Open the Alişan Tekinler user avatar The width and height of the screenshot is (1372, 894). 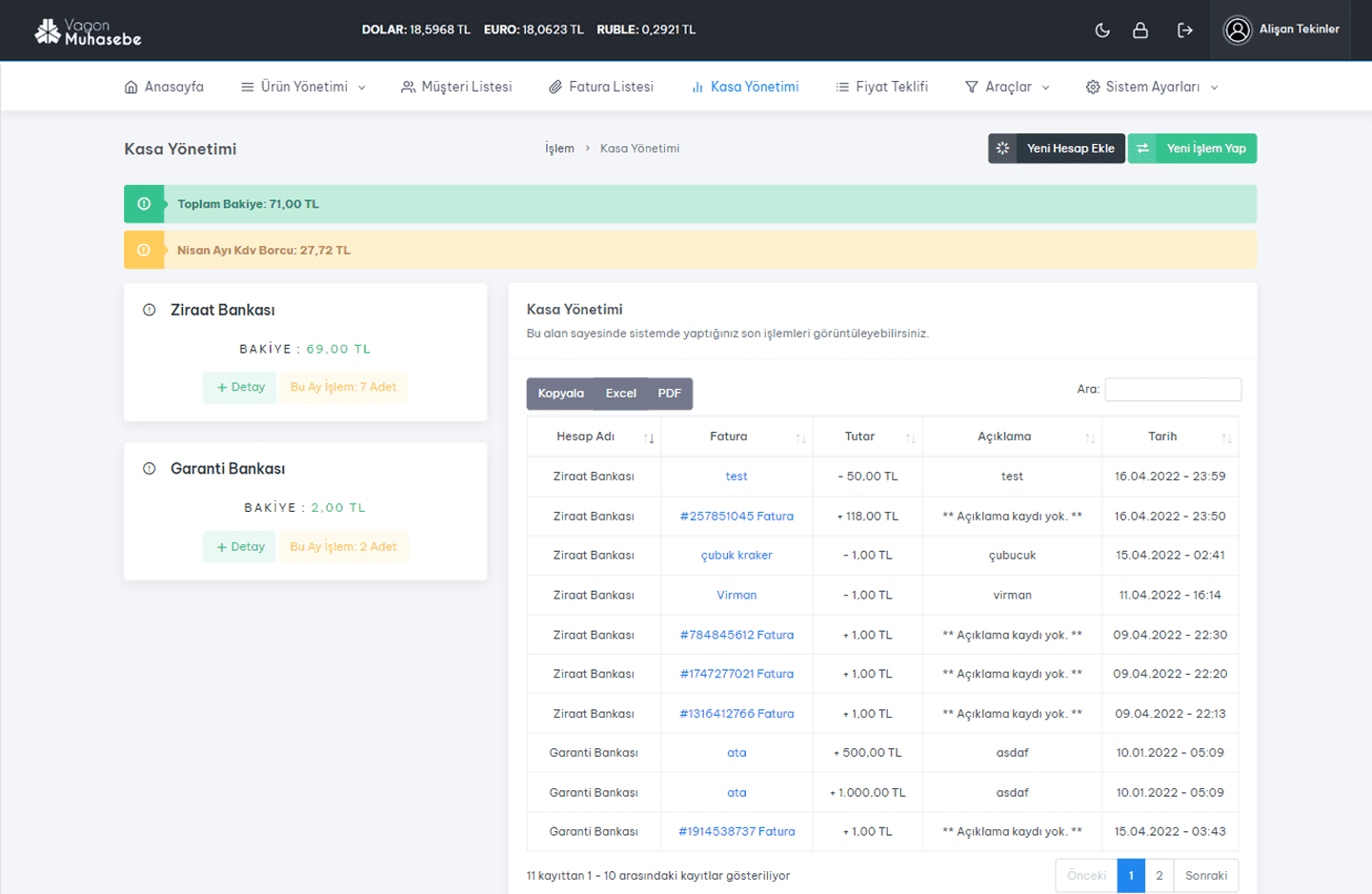tap(1237, 30)
